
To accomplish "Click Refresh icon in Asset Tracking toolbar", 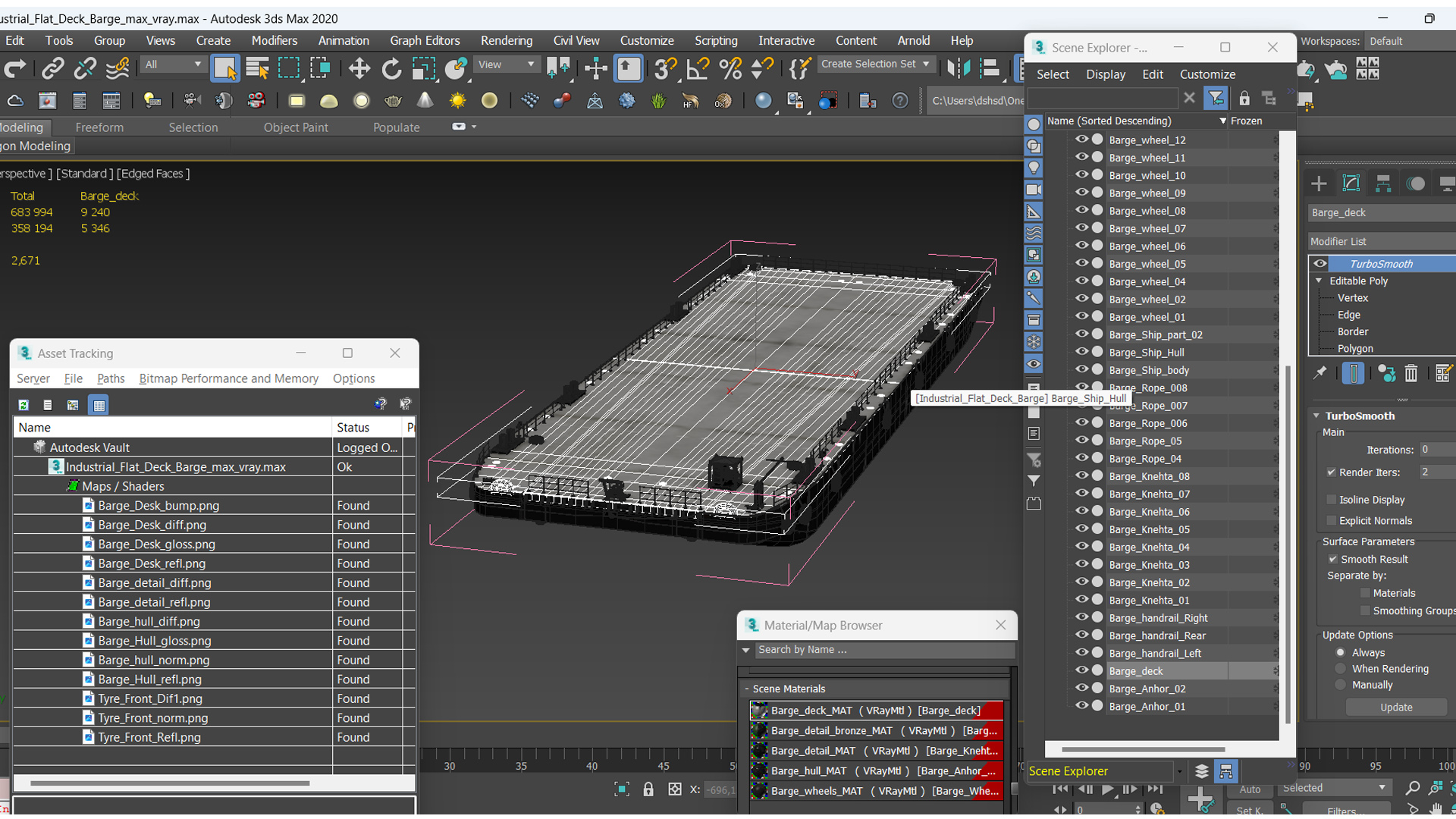I will point(24,405).
